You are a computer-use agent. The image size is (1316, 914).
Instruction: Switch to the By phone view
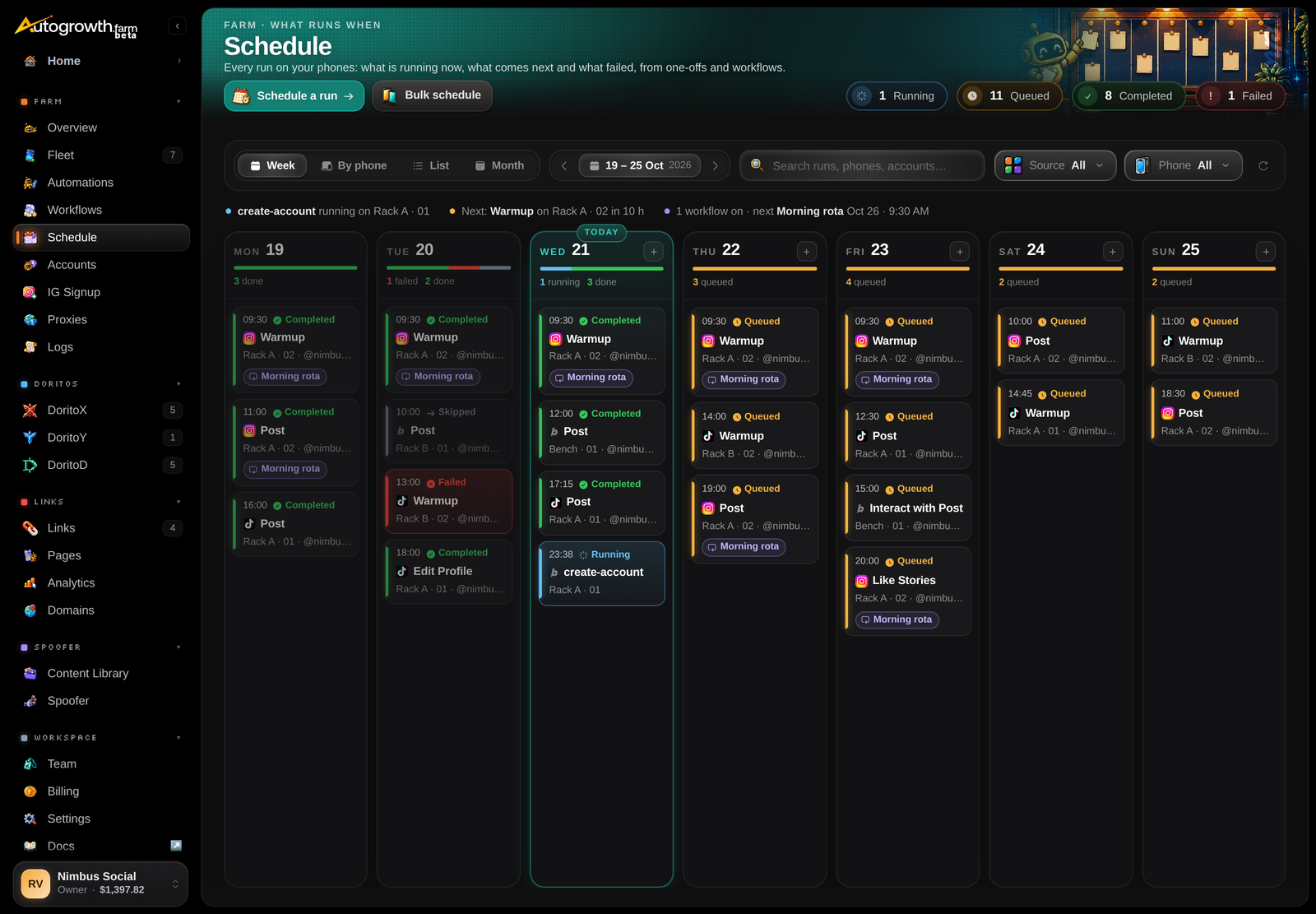[x=354, y=166]
